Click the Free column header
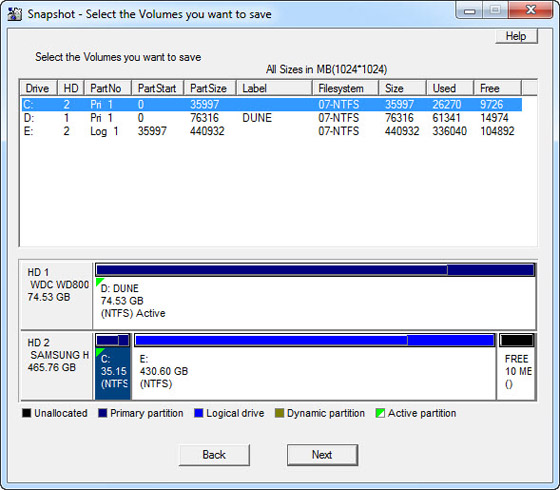The height and width of the screenshot is (490, 560). (498, 88)
